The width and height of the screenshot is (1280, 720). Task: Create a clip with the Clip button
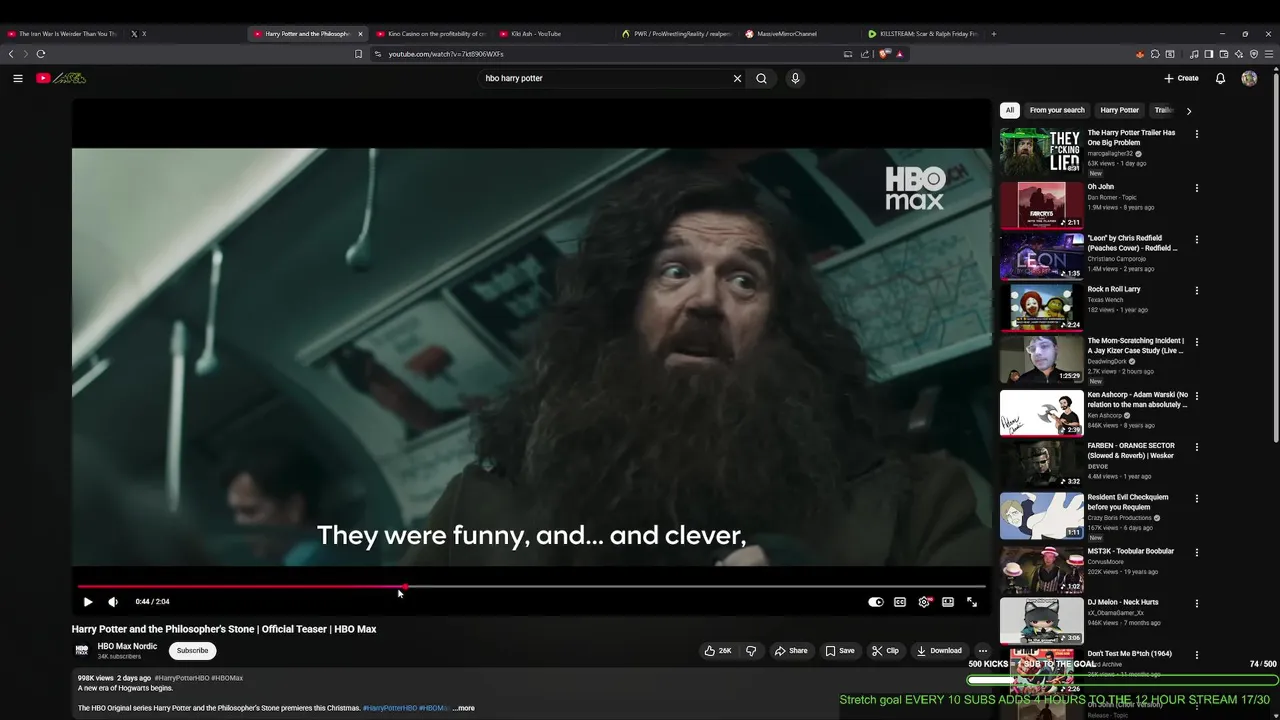point(885,651)
